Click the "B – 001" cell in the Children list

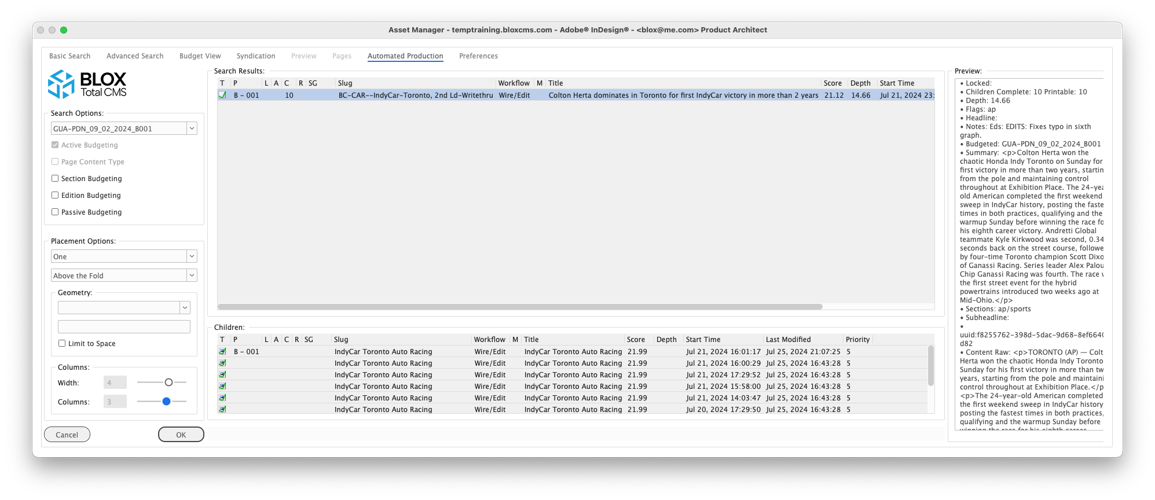246,352
